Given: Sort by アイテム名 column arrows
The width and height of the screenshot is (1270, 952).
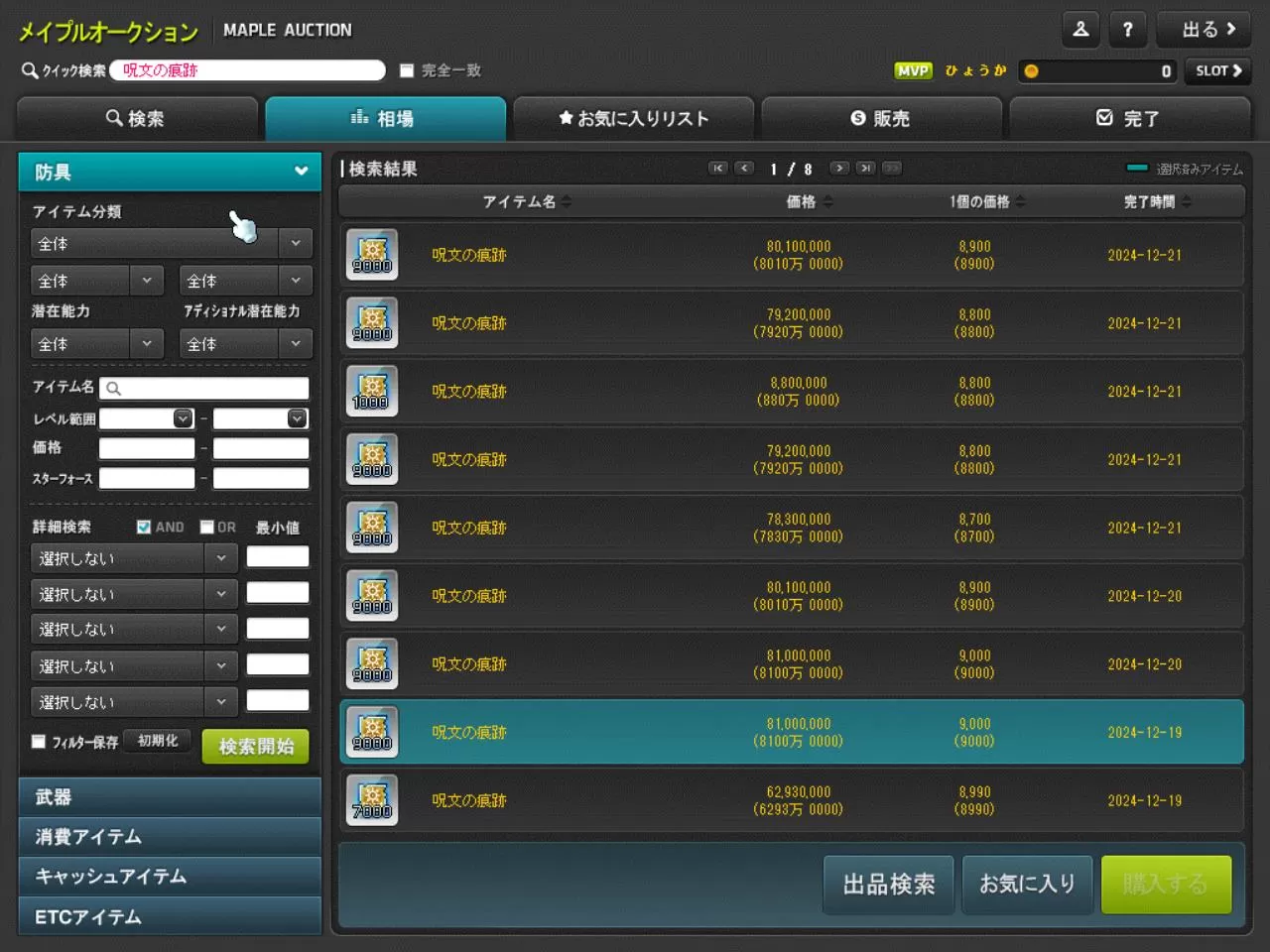Looking at the screenshot, I should [567, 201].
